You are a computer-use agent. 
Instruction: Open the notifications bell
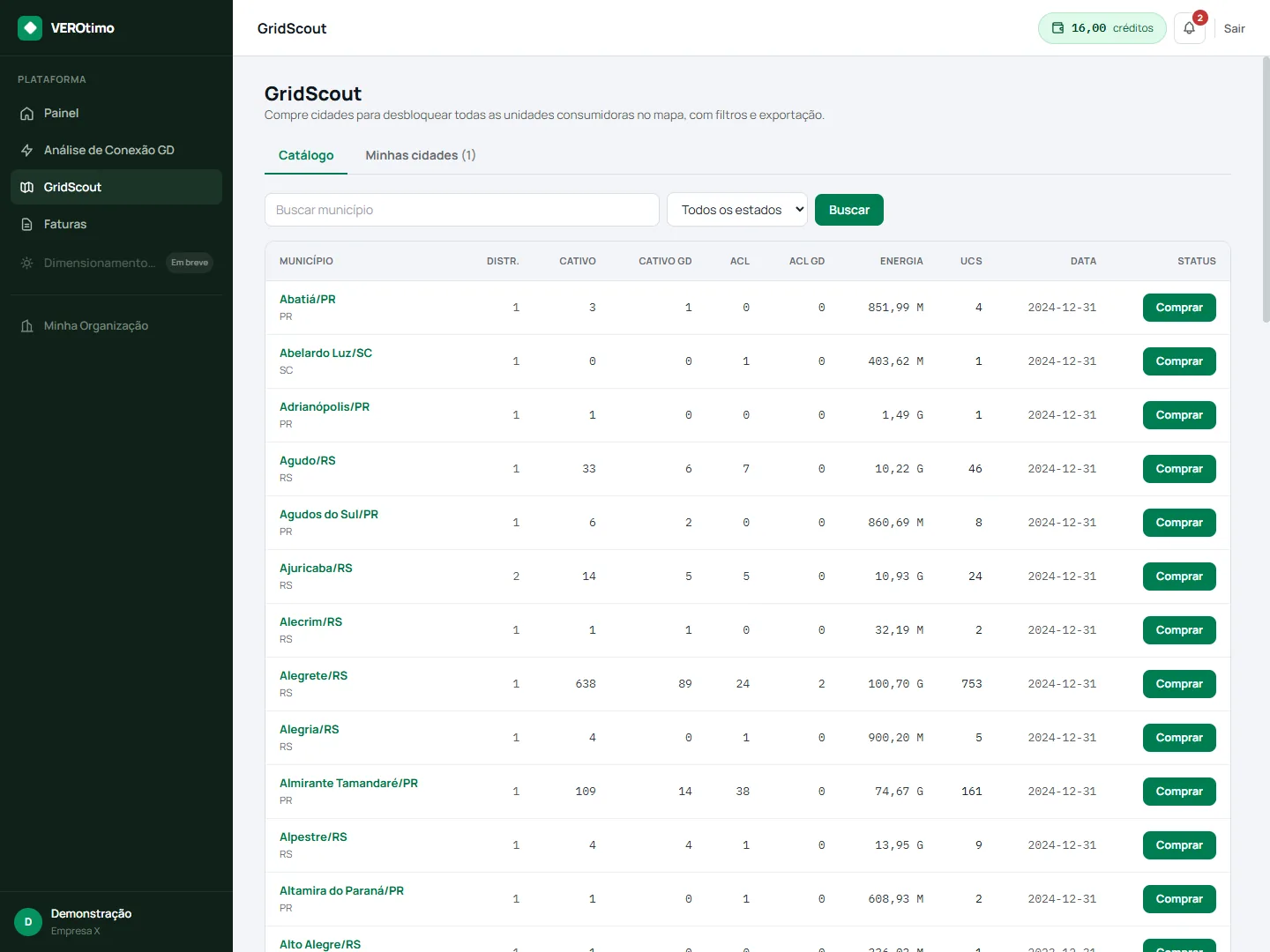click(x=1190, y=28)
